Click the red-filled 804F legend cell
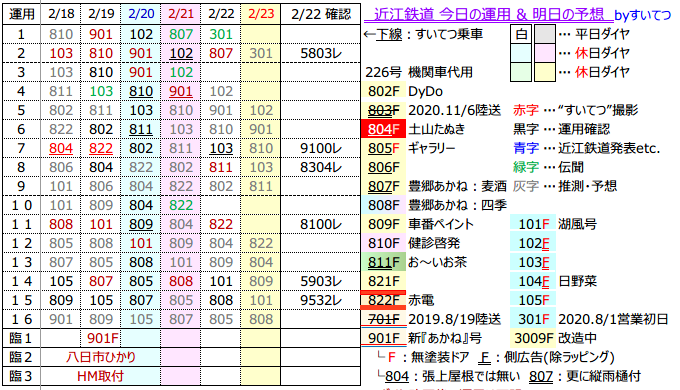680x390 pixels. pyautogui.click(x=383, y=129)
